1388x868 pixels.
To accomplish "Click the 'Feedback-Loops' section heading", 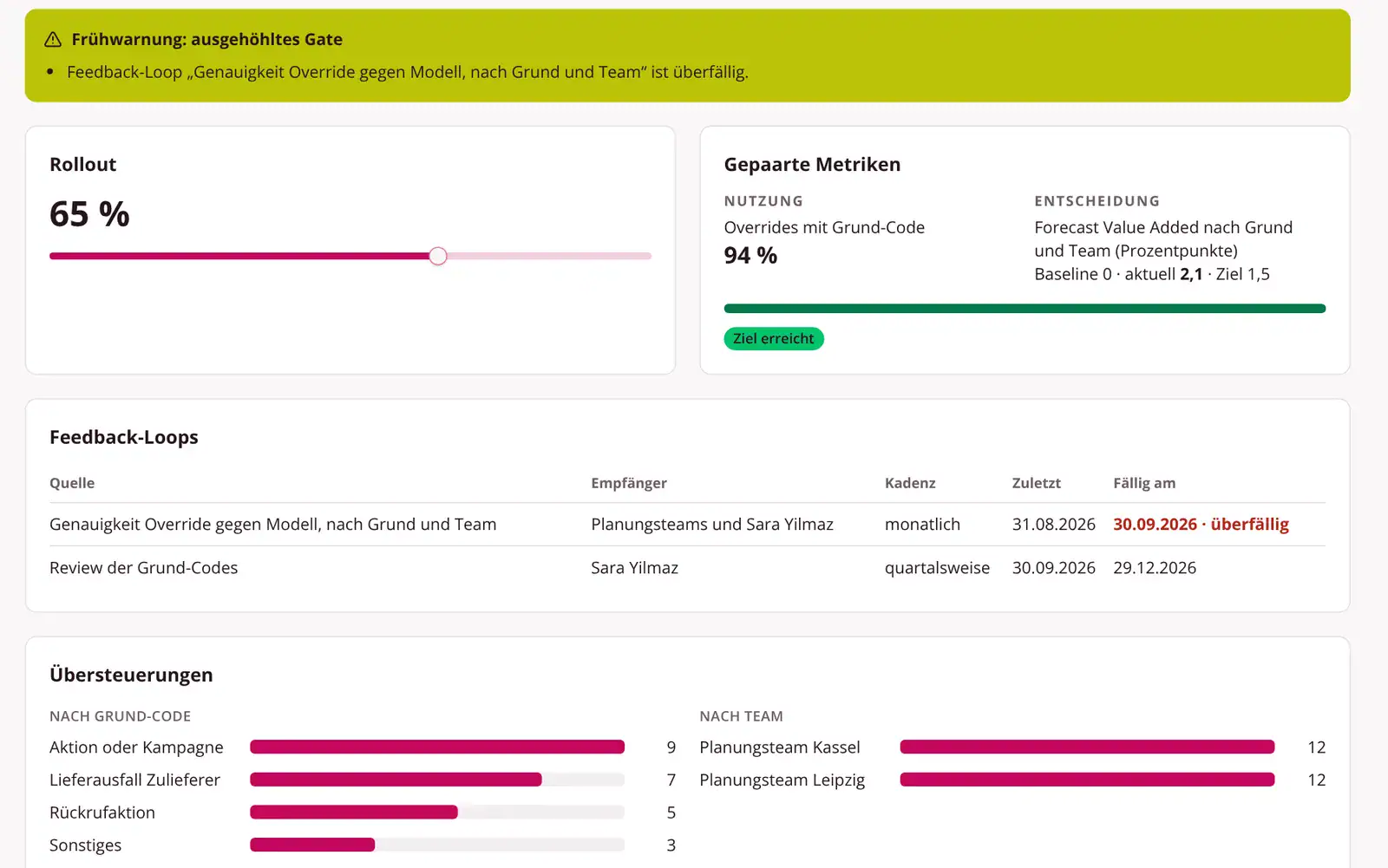I will click(124, 437).
